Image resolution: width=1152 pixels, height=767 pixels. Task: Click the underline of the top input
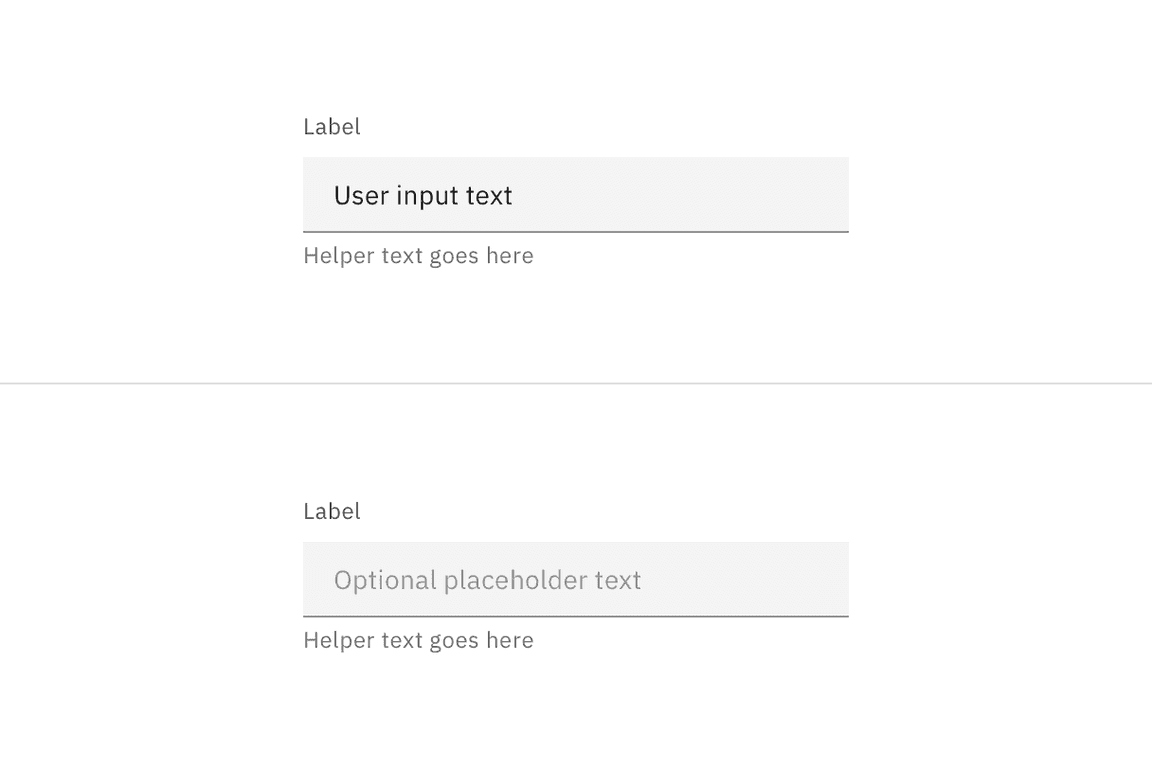tap(576, 232)
